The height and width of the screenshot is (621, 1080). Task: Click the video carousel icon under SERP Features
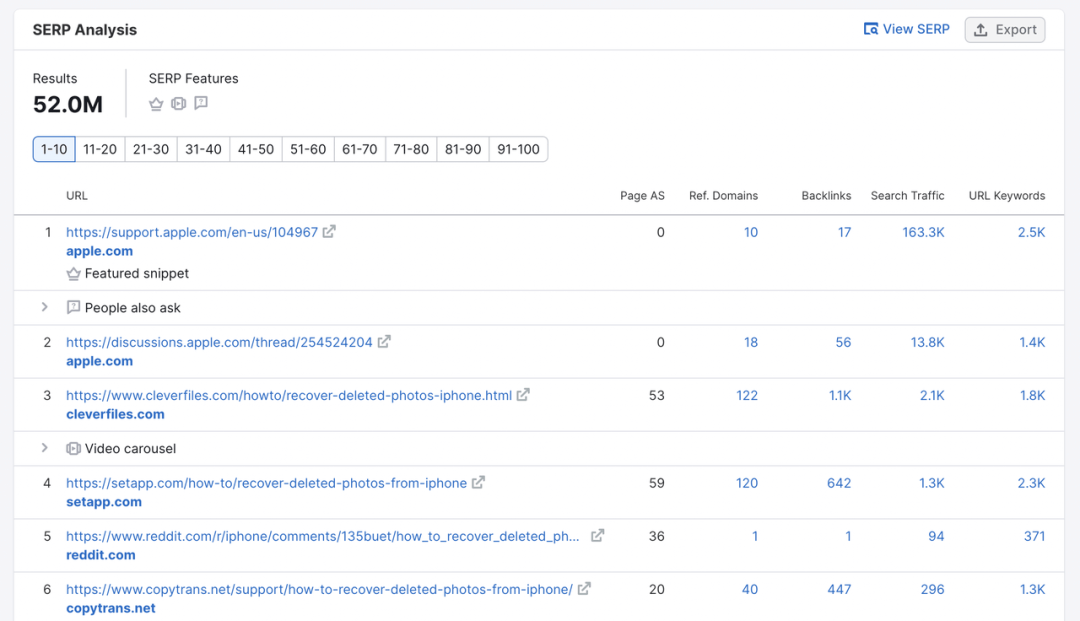point(179,103)
